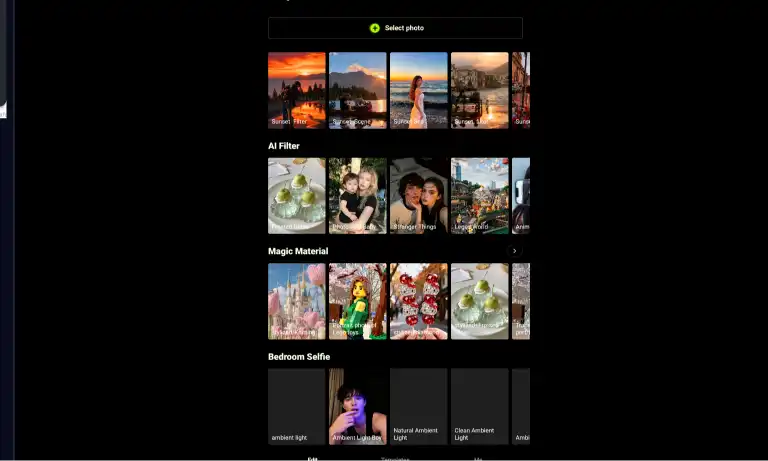Select the sunset coastal town thumbnail
This screenshot has width=768, height=461.
click(480, 90)
